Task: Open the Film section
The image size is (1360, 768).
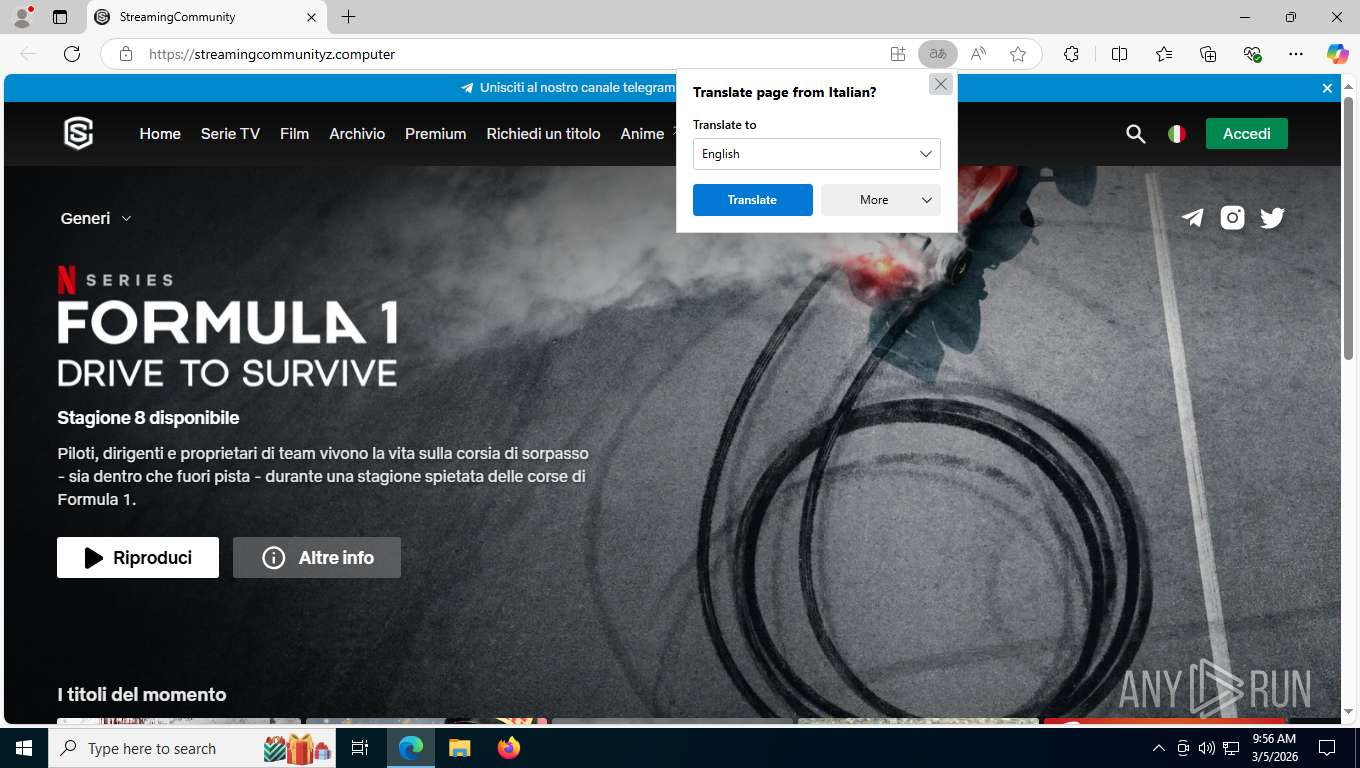Action: (294, 134)
